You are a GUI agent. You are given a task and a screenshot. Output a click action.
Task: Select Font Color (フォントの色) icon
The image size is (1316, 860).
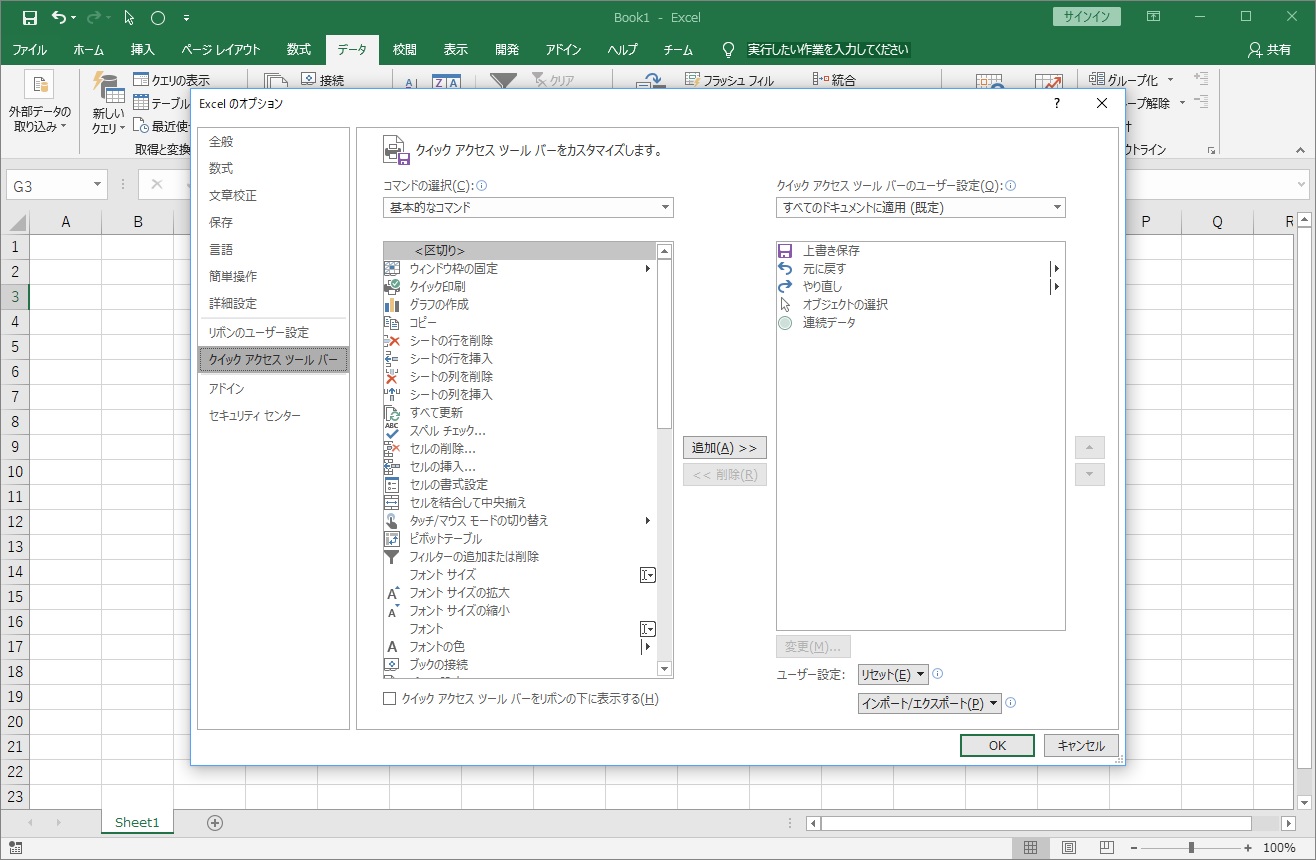coord(392,646)
